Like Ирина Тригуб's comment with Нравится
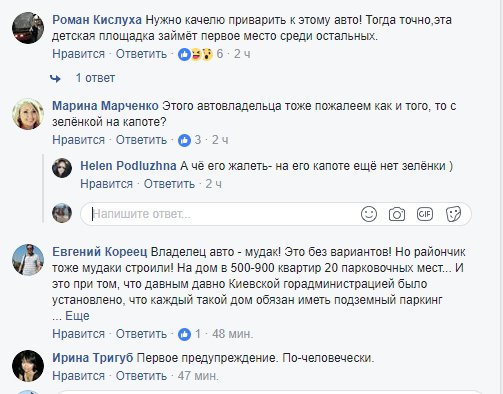This screenshot has height=394, width=503. coord(78,376)
